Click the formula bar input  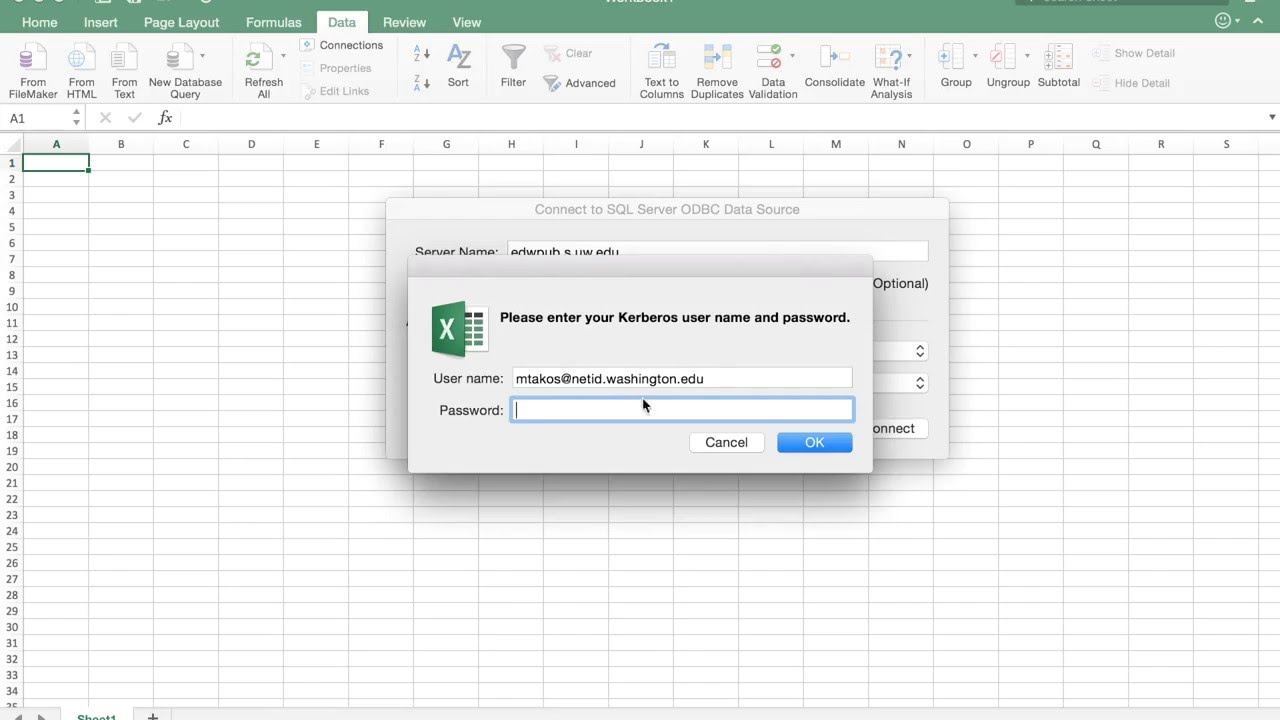tap(720, 118)
